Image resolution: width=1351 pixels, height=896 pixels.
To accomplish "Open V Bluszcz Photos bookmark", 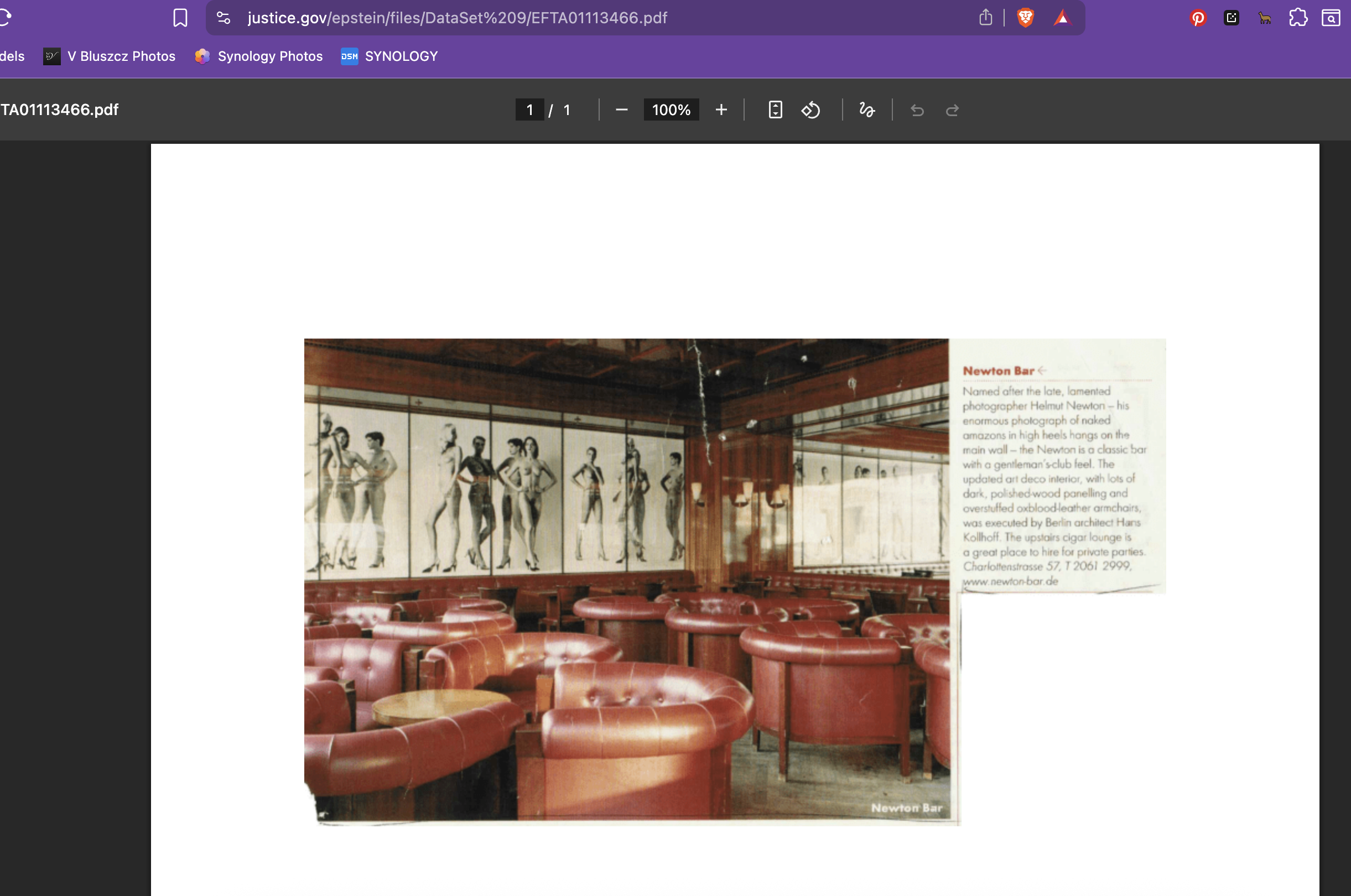I will [x=110, y=56].
